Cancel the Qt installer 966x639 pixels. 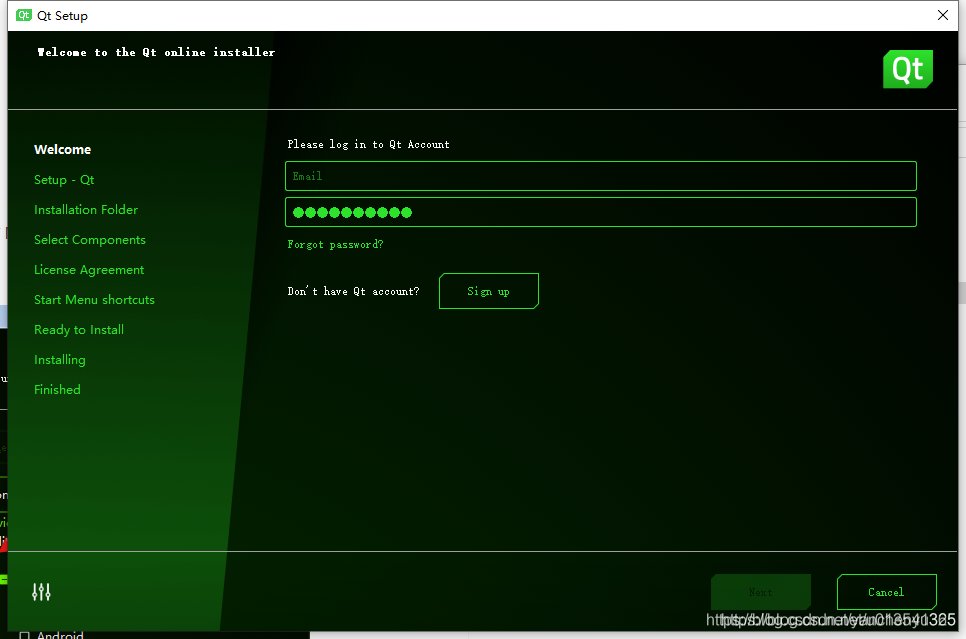[887, 592]
